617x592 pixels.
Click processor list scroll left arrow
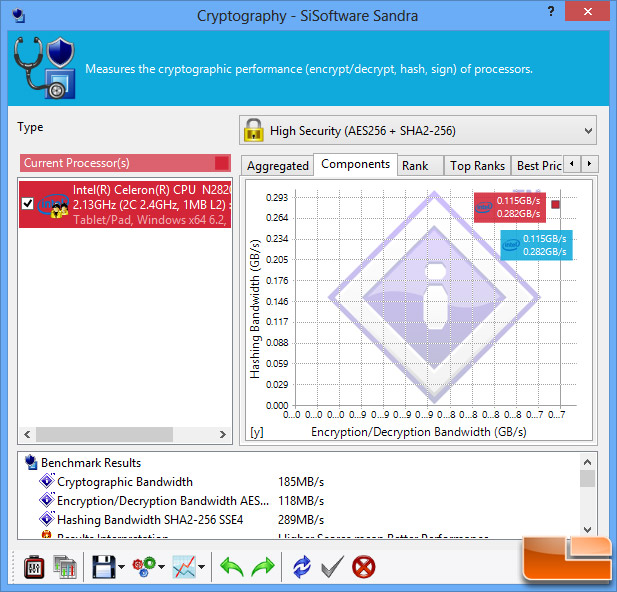27,434
